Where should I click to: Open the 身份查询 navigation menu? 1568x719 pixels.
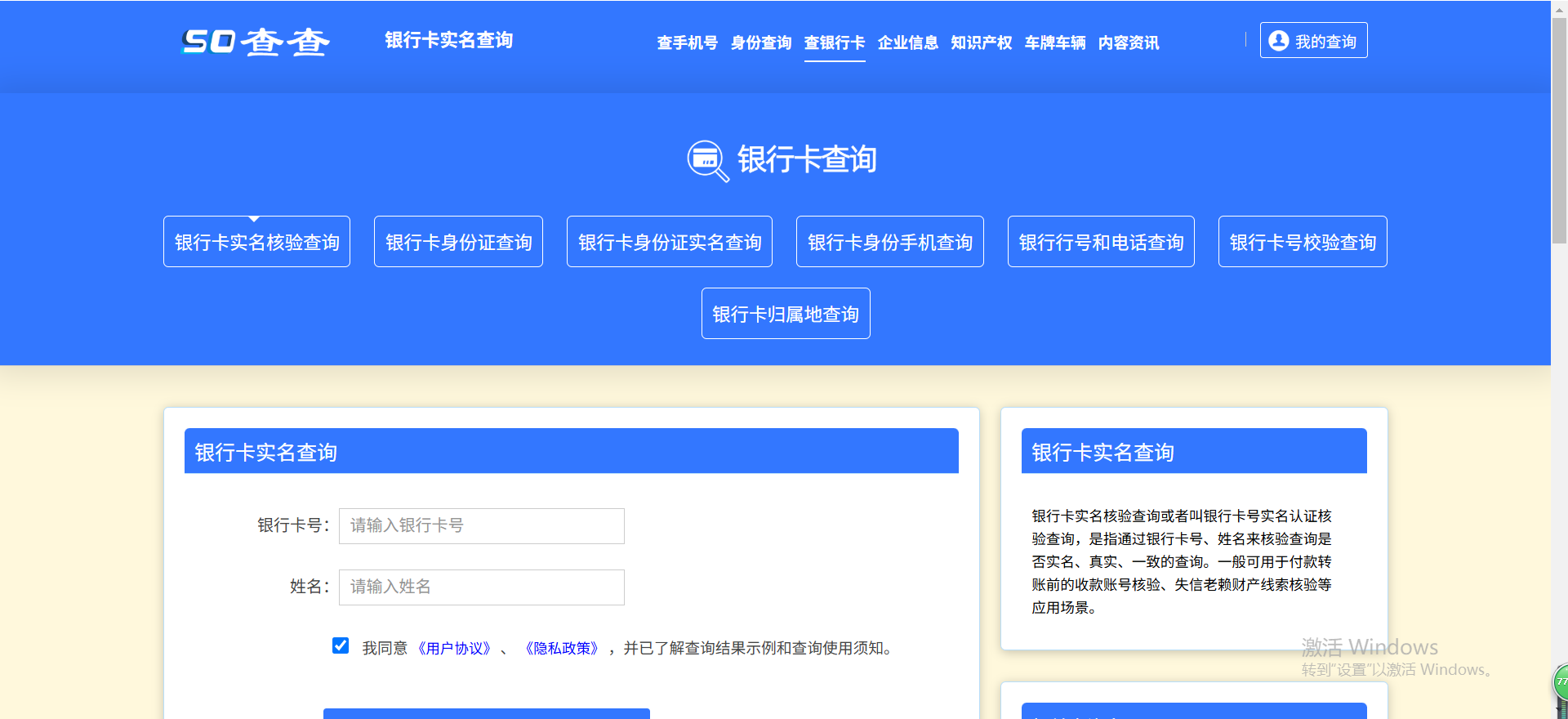760,42
